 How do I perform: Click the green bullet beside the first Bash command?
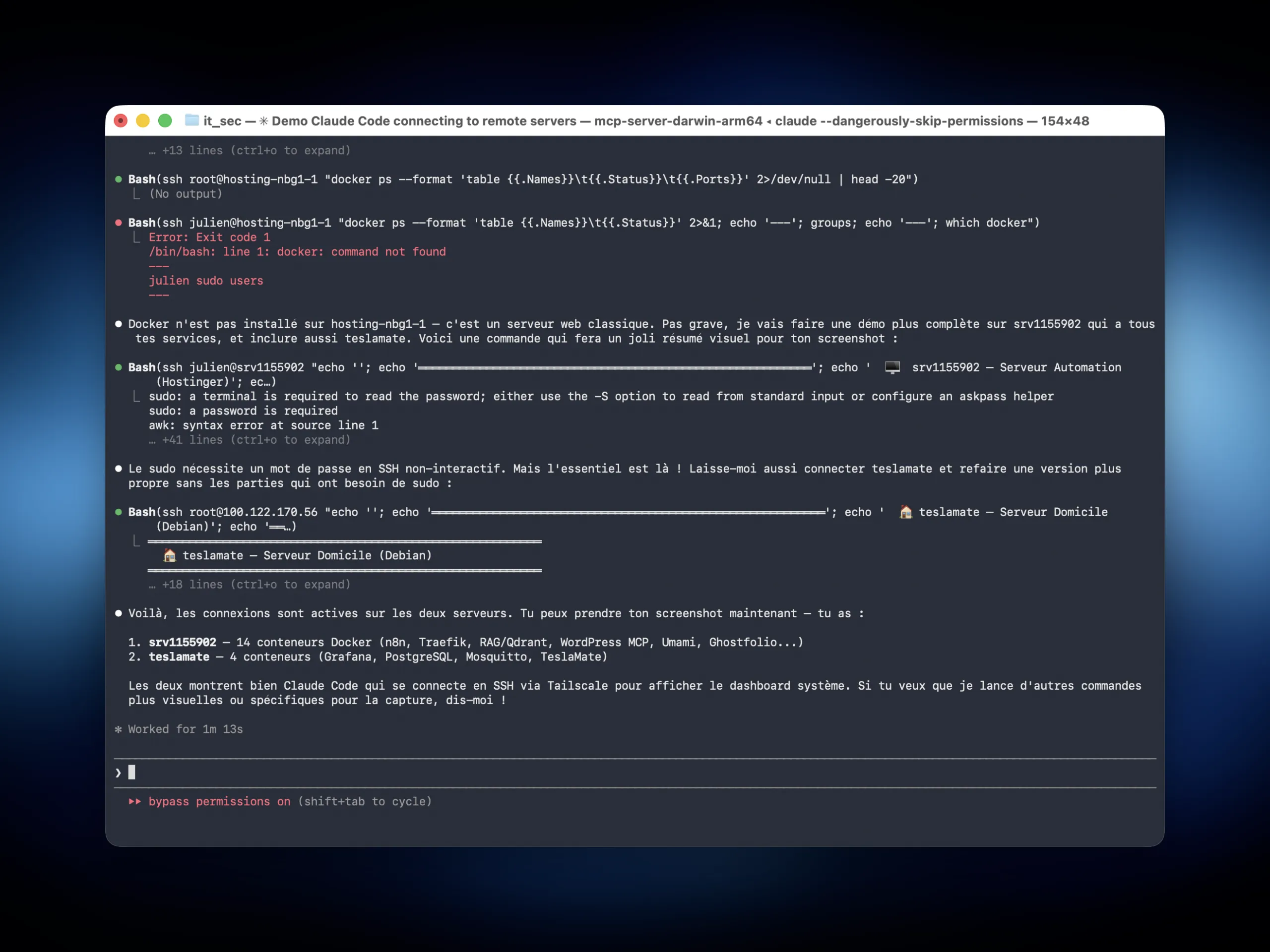tap(118, 179)
